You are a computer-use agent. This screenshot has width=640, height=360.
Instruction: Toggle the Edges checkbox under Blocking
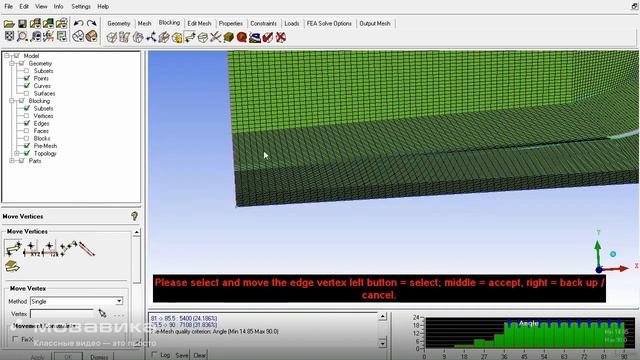click(27, 123)
